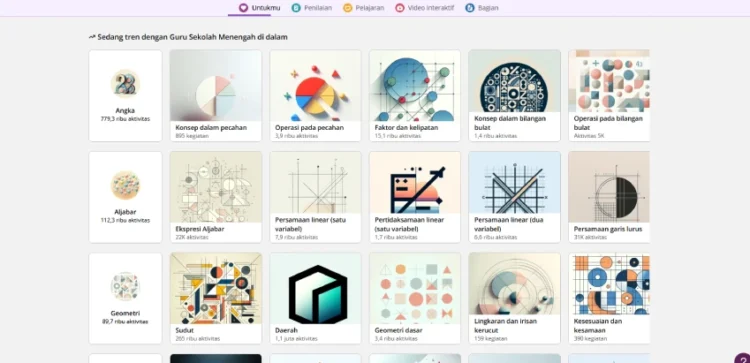Click the Aktivitas 5K count
750x363 pixels.
point(589,136)
